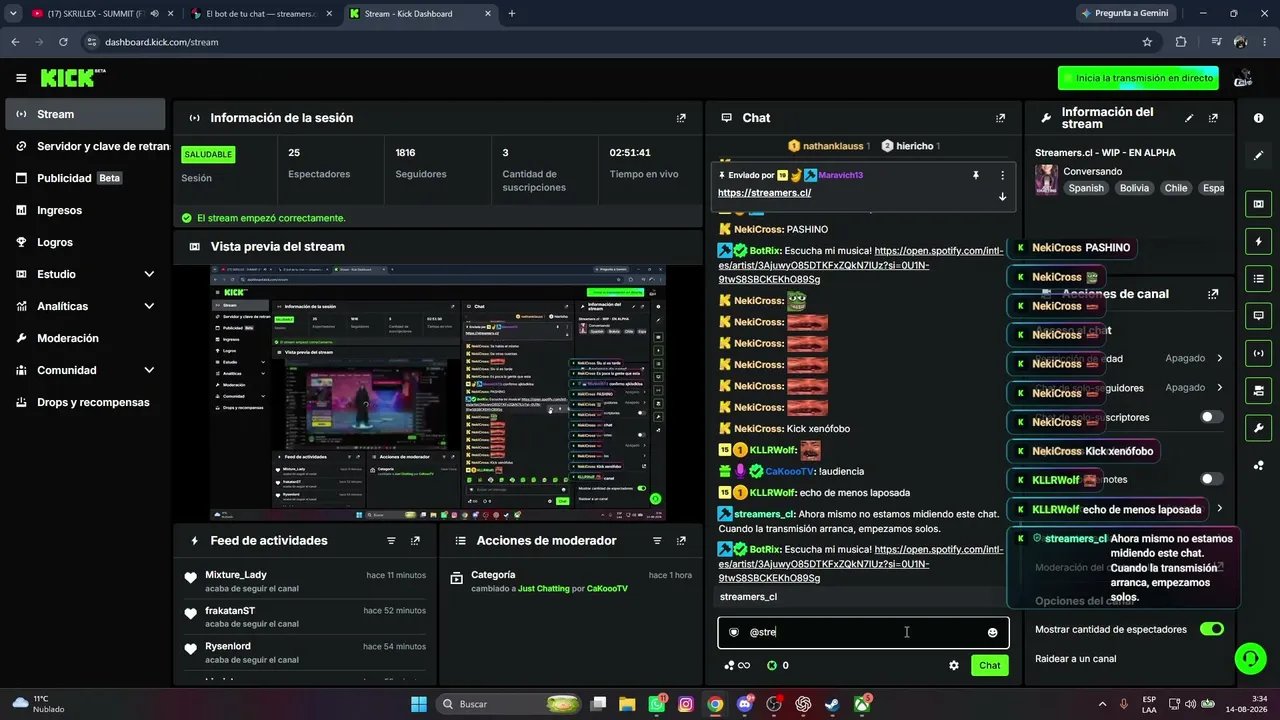Click the wrench icon in right rail

(1258, 427)
